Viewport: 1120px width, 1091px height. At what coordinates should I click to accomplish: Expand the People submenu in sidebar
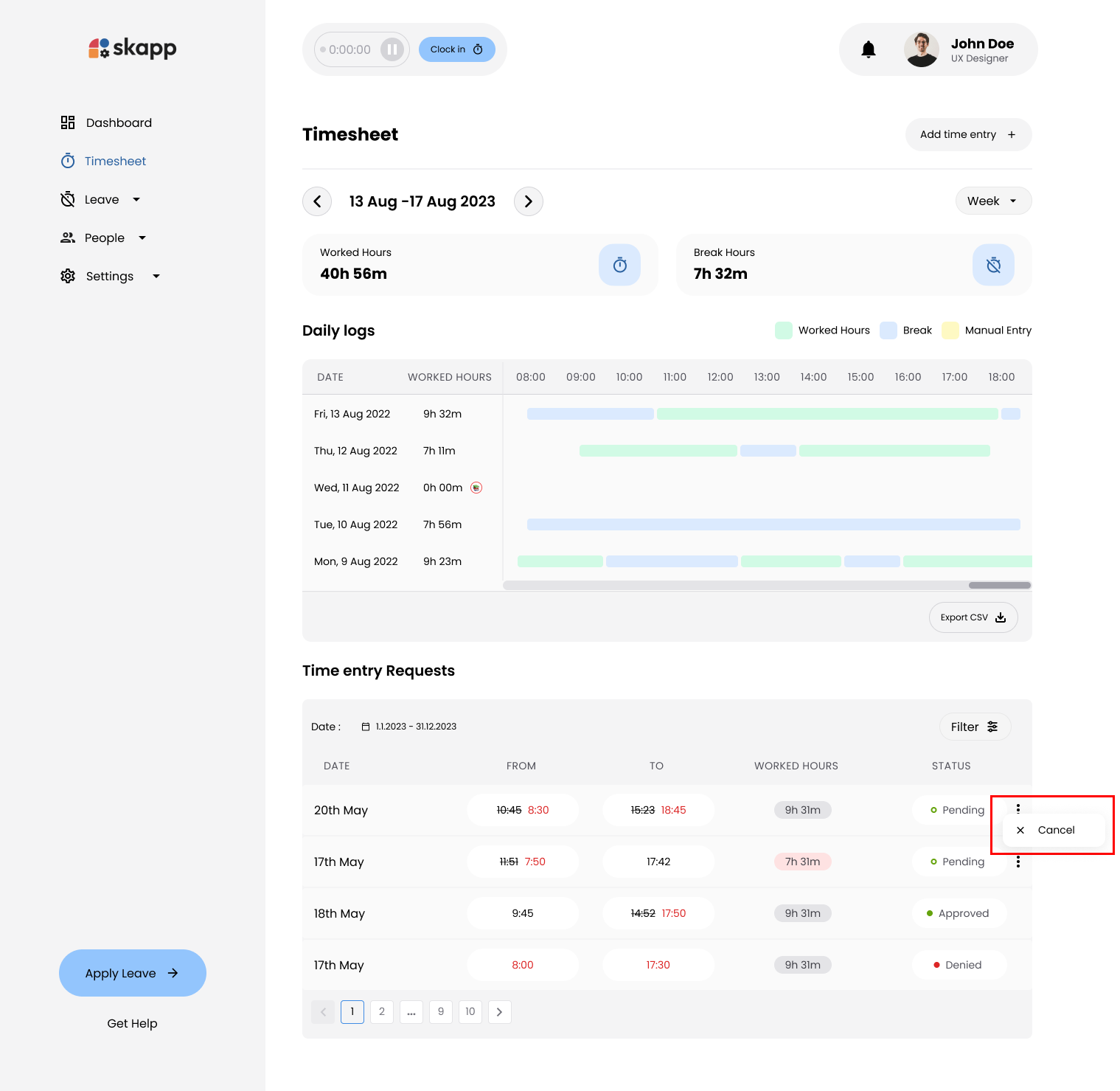point(142,238)
